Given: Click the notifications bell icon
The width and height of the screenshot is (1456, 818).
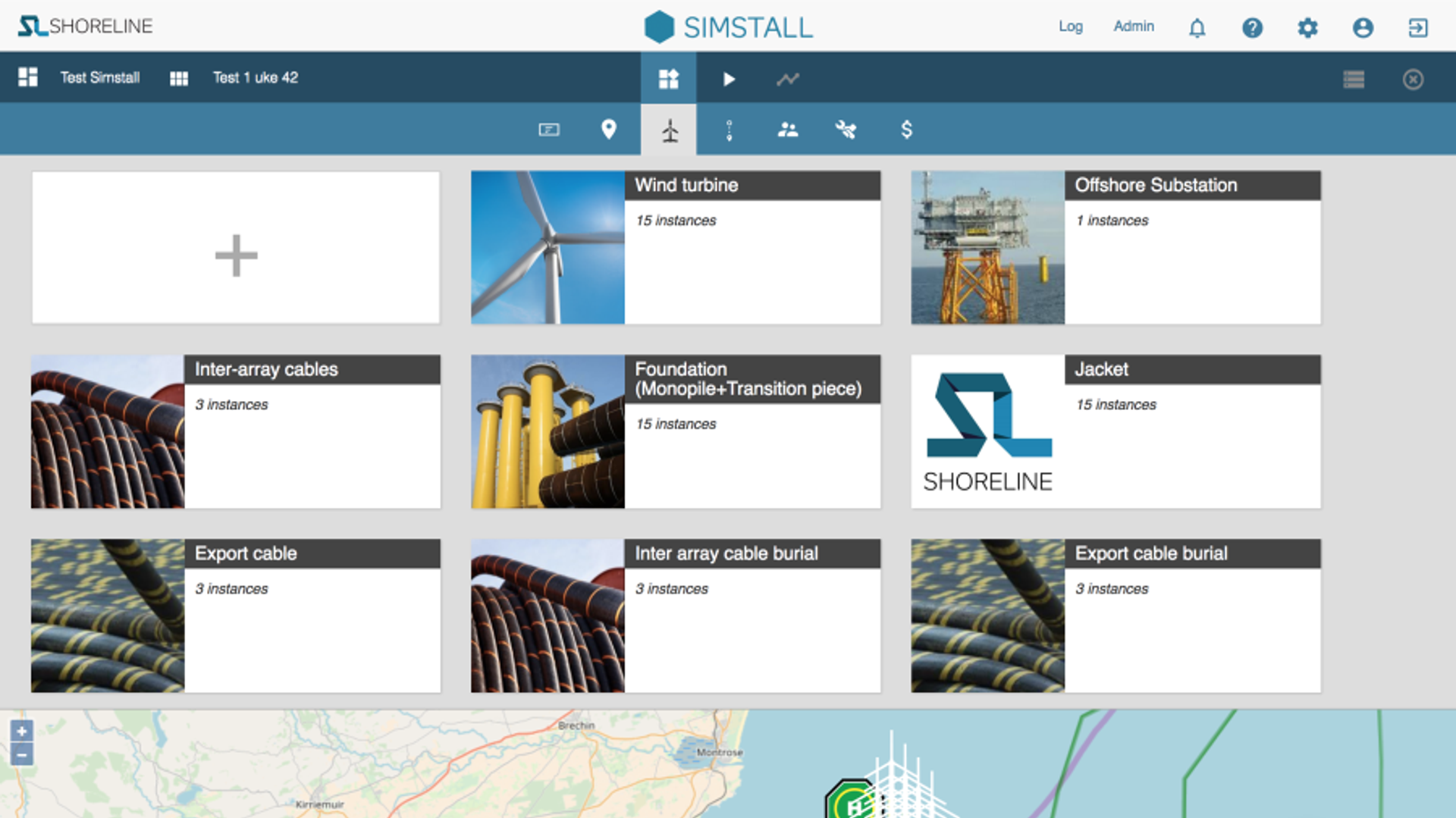Looking at the screenshot, I should point(1197,28).
